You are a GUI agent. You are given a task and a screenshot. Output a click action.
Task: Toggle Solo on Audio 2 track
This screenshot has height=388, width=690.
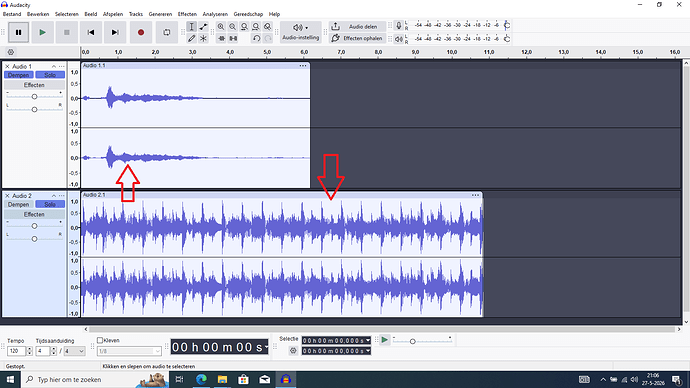pyautogui.click(x=50, y=205)
